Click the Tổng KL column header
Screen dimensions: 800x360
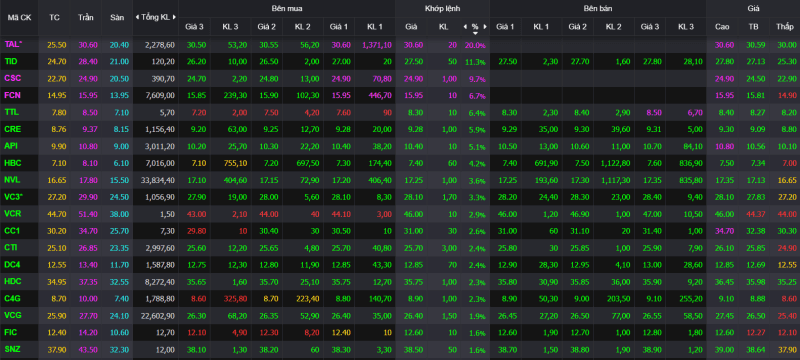(x=156, y=17)
